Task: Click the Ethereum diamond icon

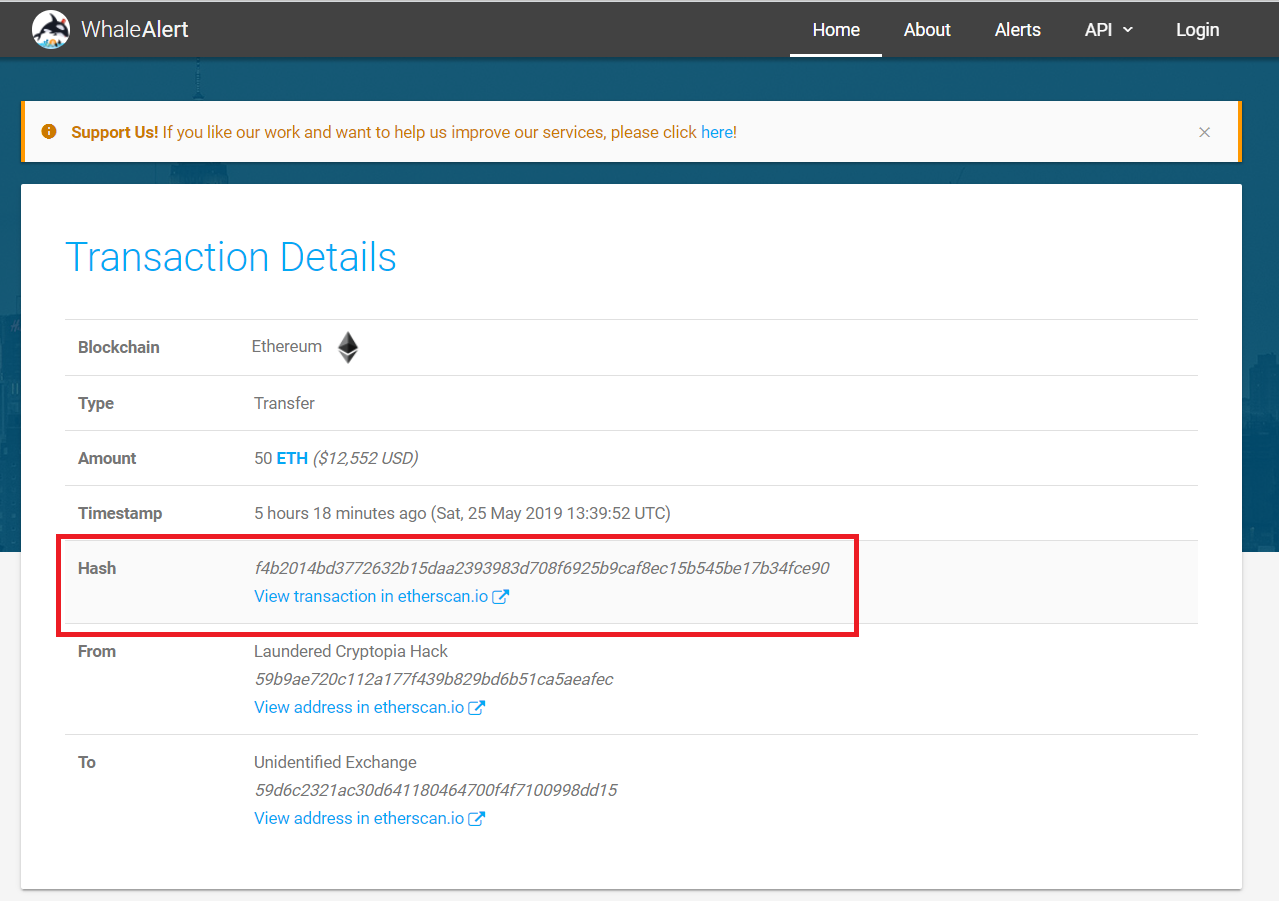Action: coord(347,347)
